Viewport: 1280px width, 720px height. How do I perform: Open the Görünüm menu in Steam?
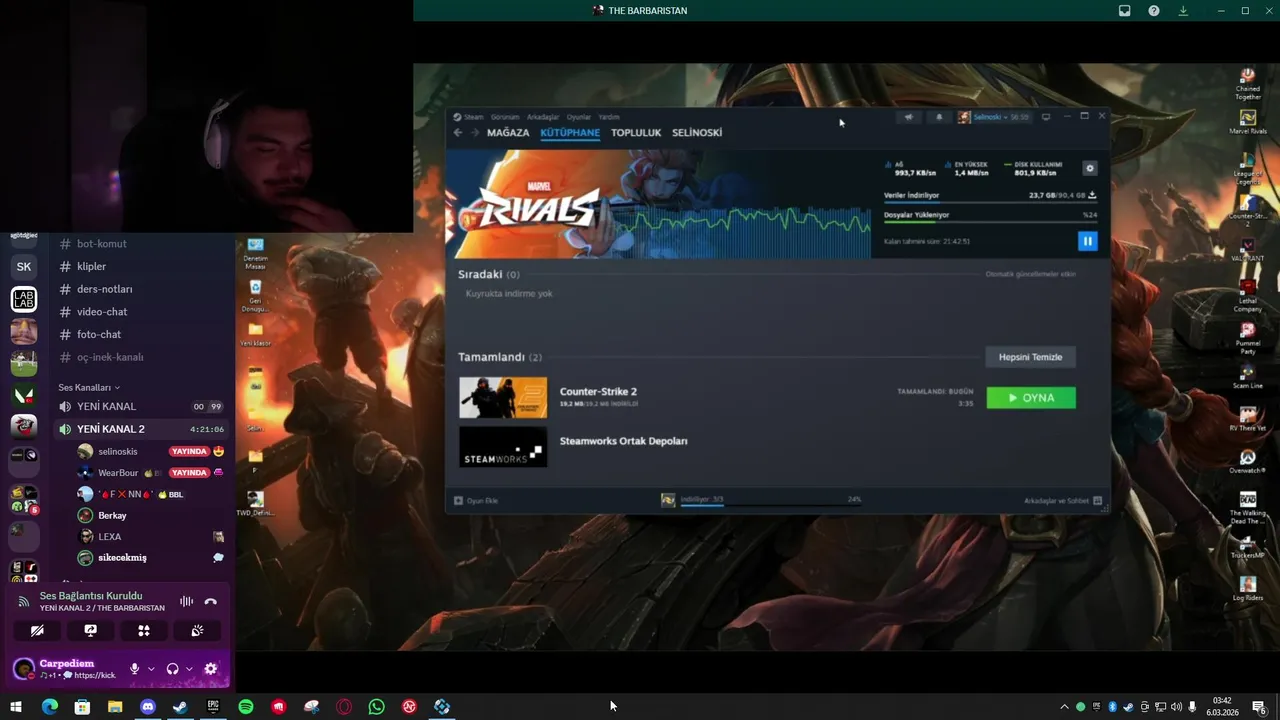504,117
